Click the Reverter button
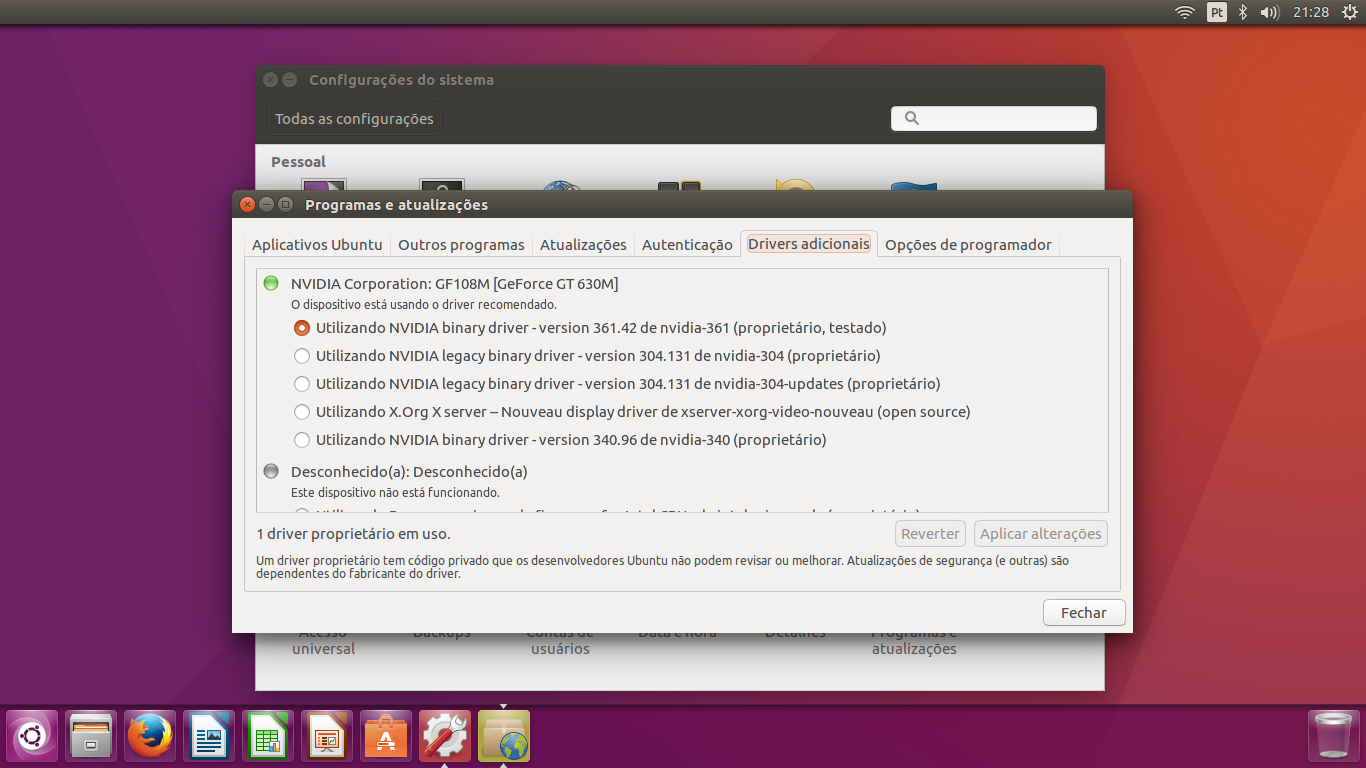This screenshot has height=768, width=1366. pyautogui.click(x=931, y=534)
